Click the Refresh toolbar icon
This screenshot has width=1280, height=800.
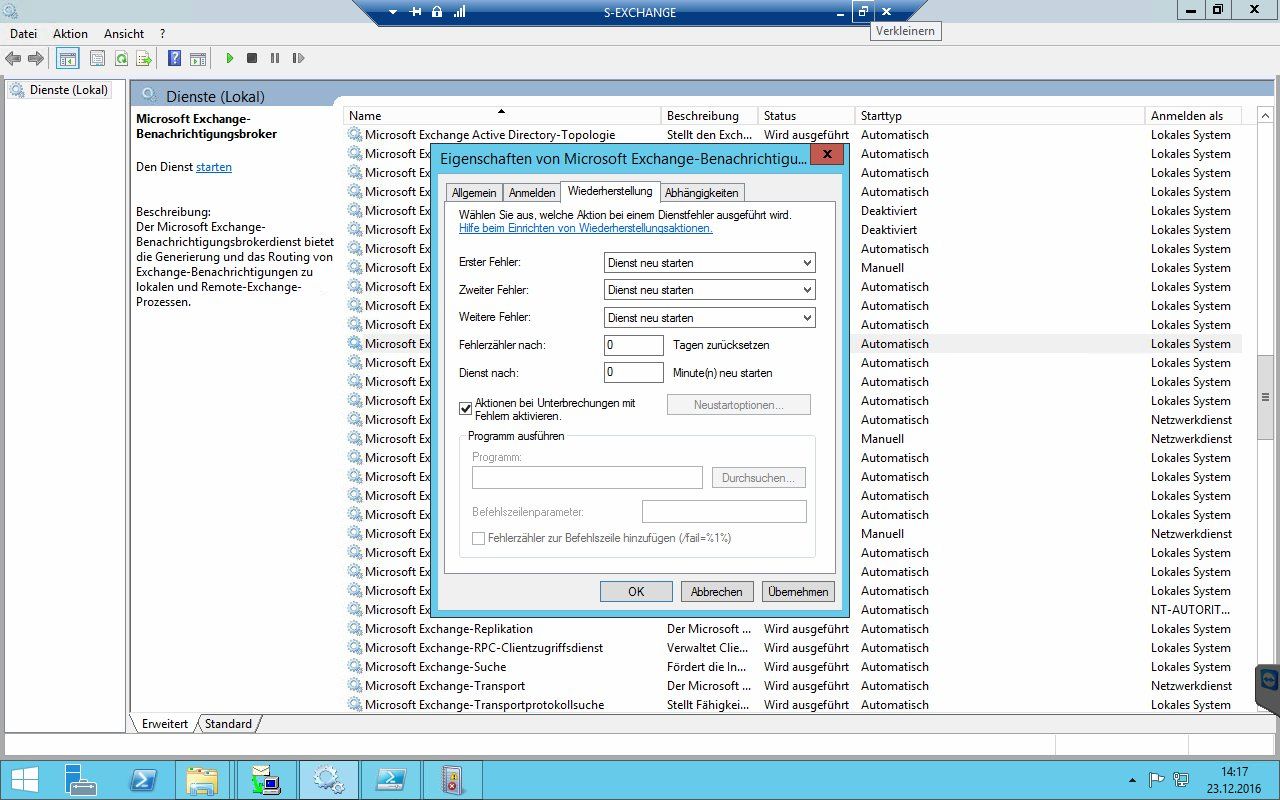click(120, 59)
